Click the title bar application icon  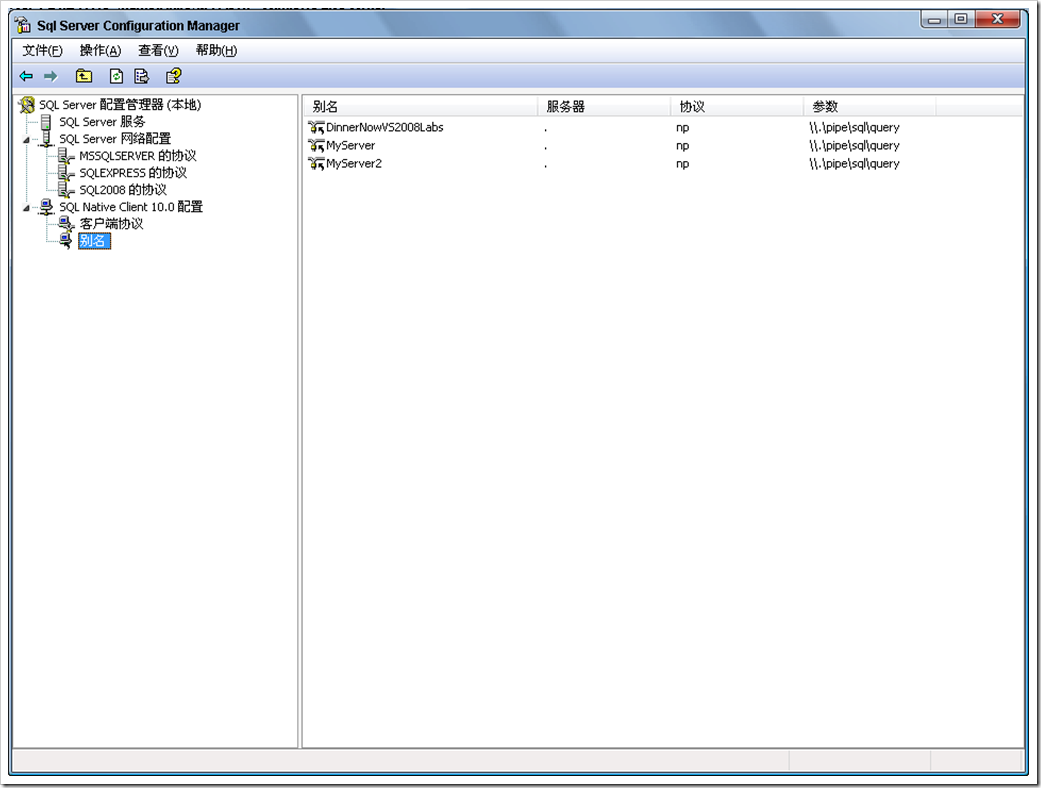(23, 25)
